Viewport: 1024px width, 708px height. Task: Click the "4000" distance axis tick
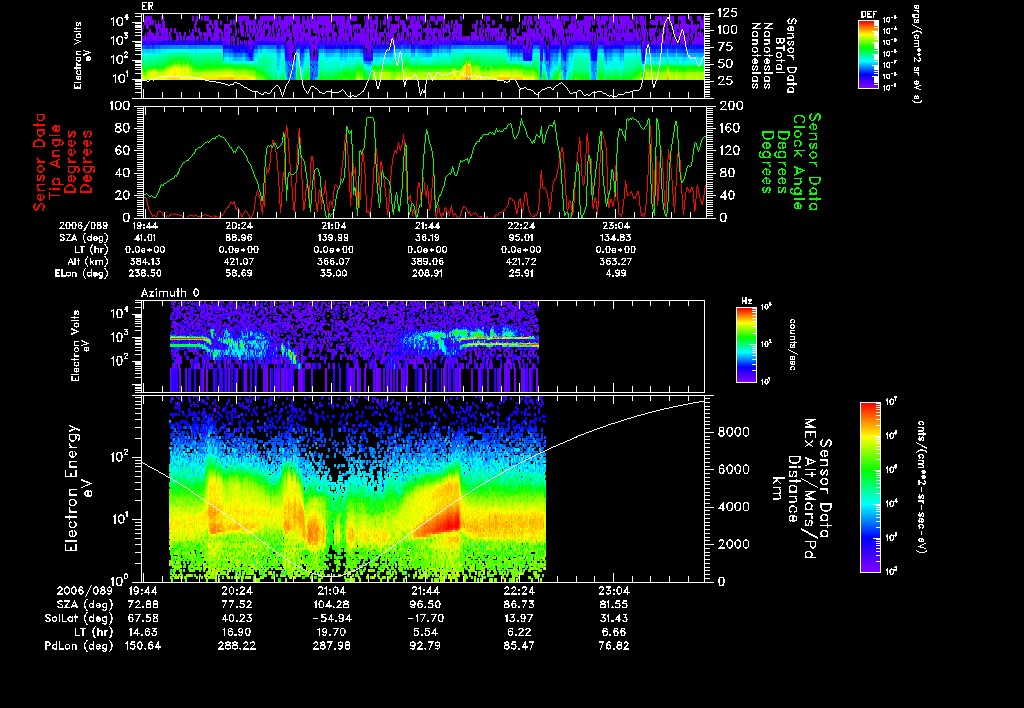(x=734, y=507)
